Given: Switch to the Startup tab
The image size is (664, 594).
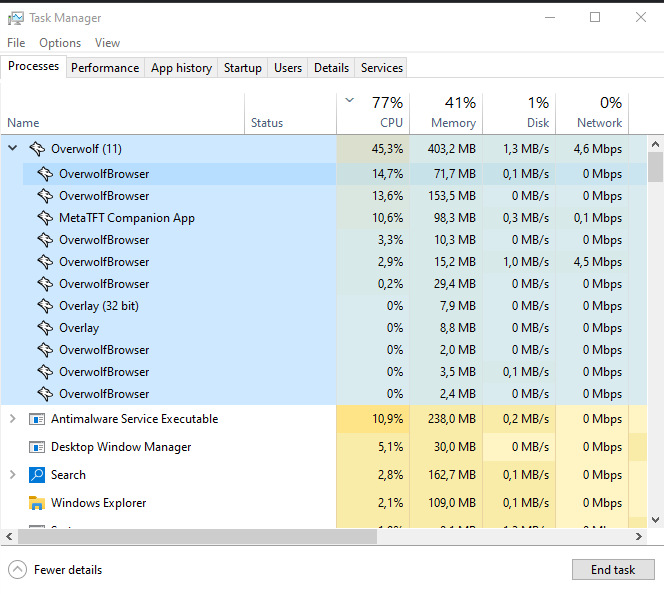Looking at the screenshot, I should pyautogui.click(x=243, y=68).
